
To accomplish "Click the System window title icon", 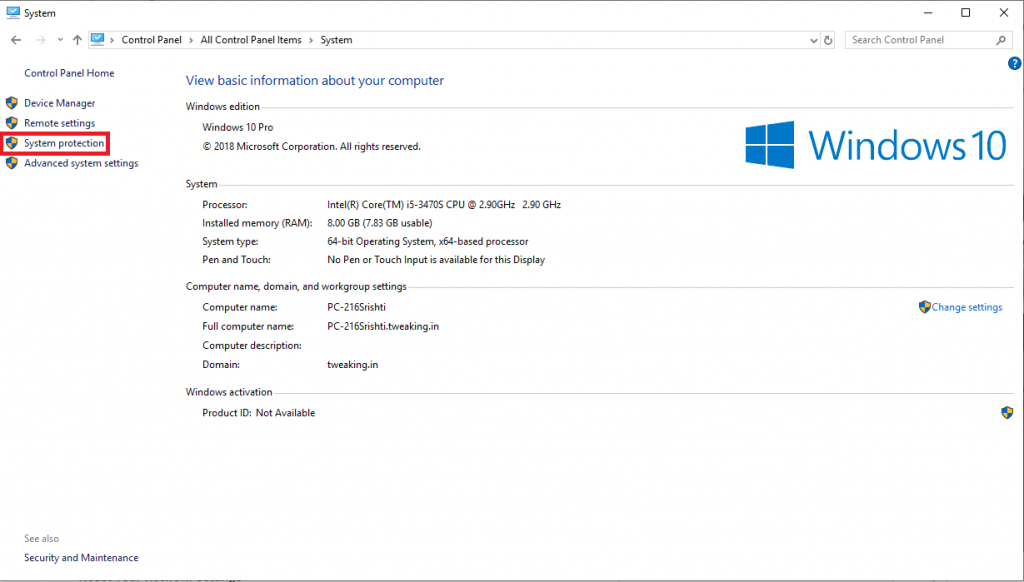I will 12,12.
